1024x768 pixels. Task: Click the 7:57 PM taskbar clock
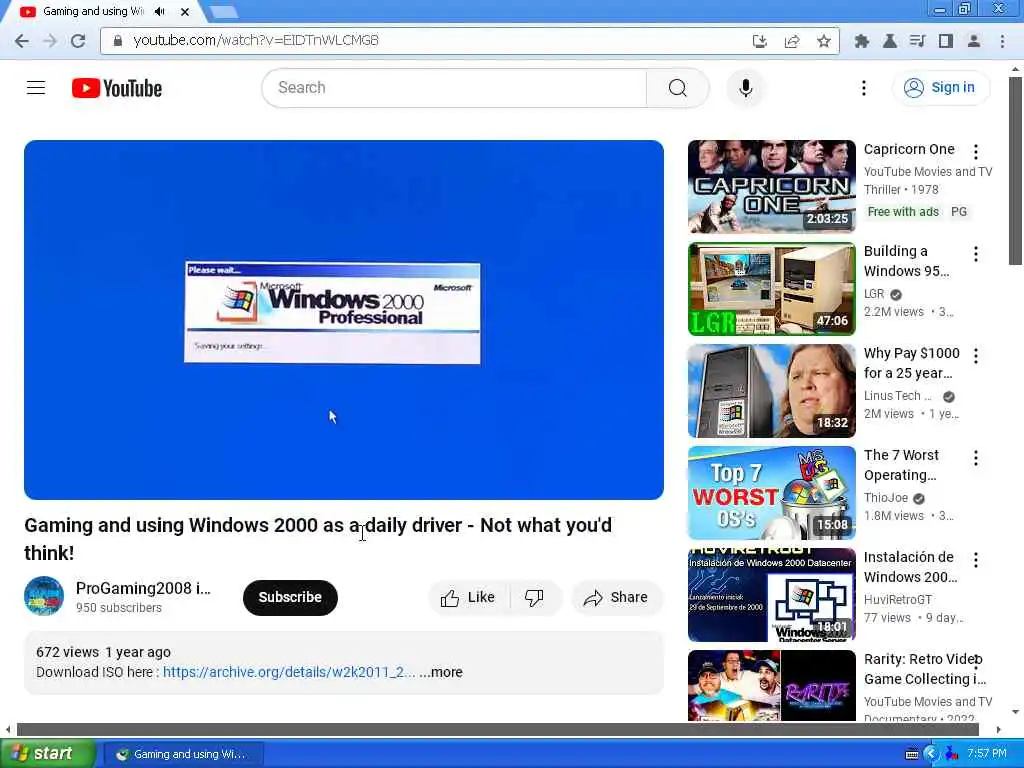(986, 754)
